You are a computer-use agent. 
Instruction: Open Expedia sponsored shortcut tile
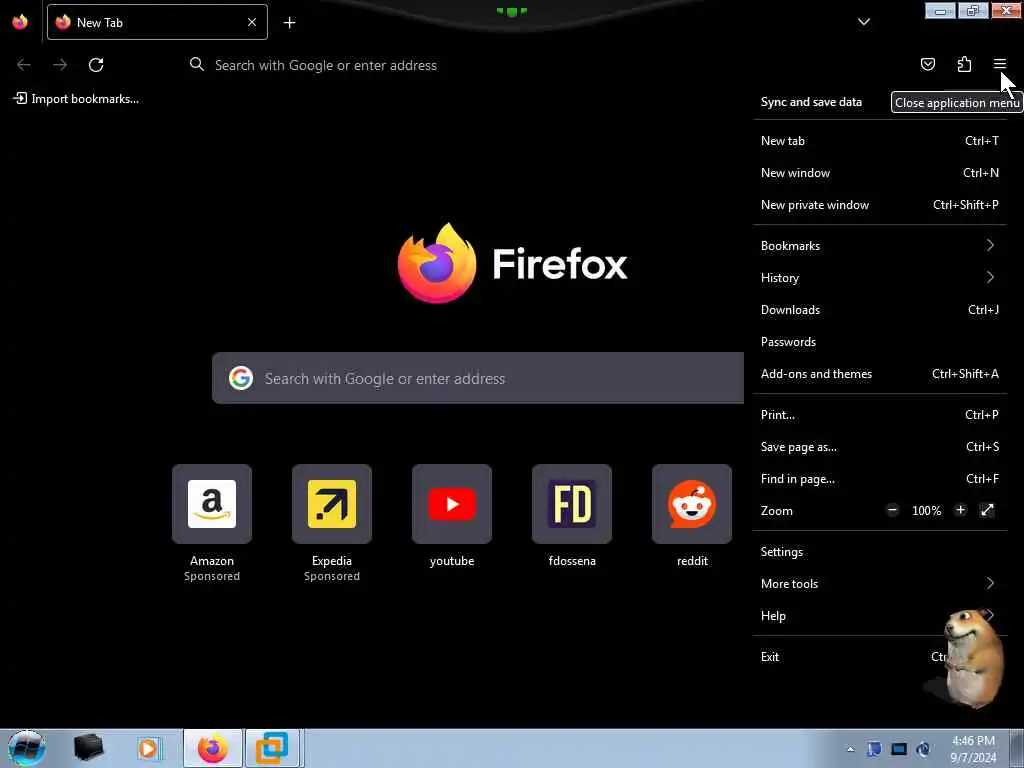coord(332,522)
